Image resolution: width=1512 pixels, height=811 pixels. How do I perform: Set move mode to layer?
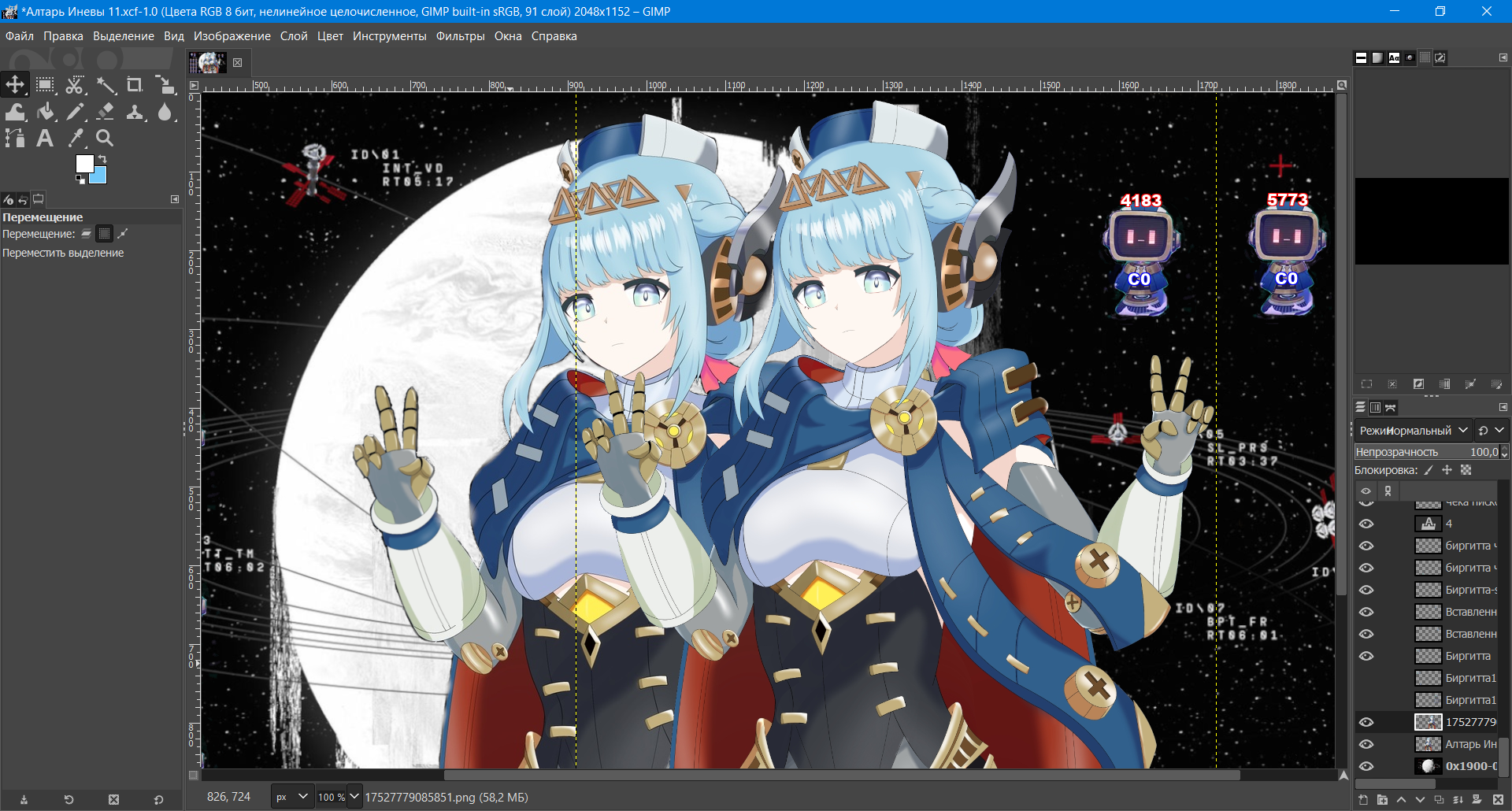click(86, 234)
